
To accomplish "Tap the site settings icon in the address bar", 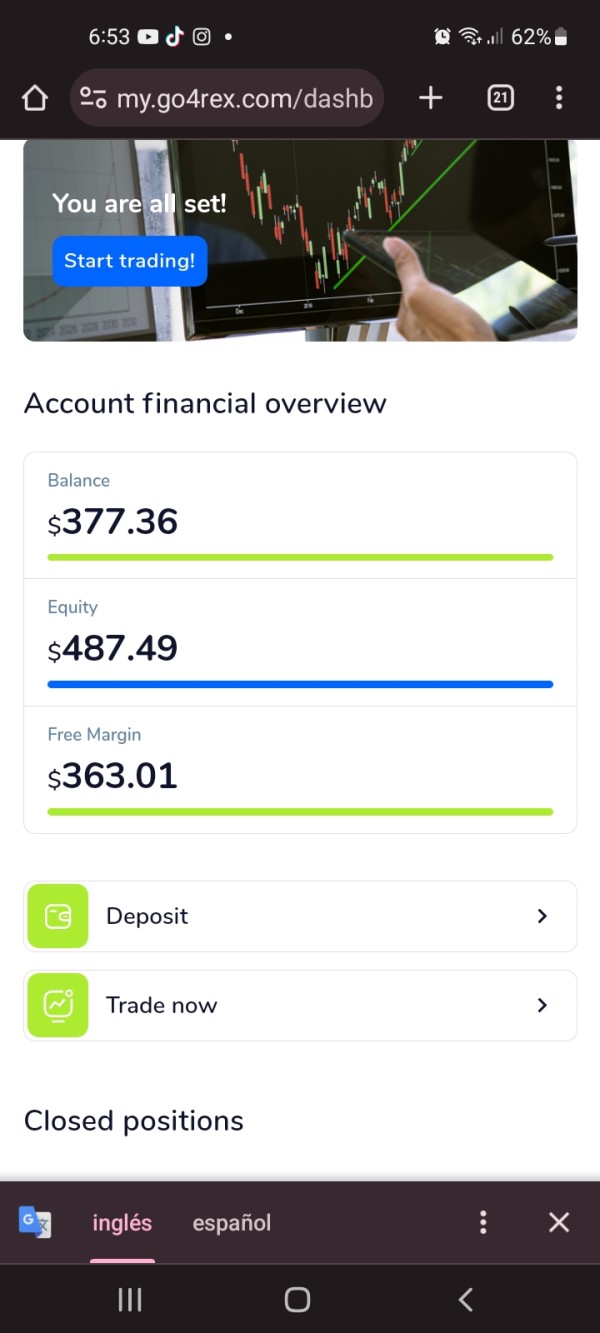I will click(x=93, y=98).
